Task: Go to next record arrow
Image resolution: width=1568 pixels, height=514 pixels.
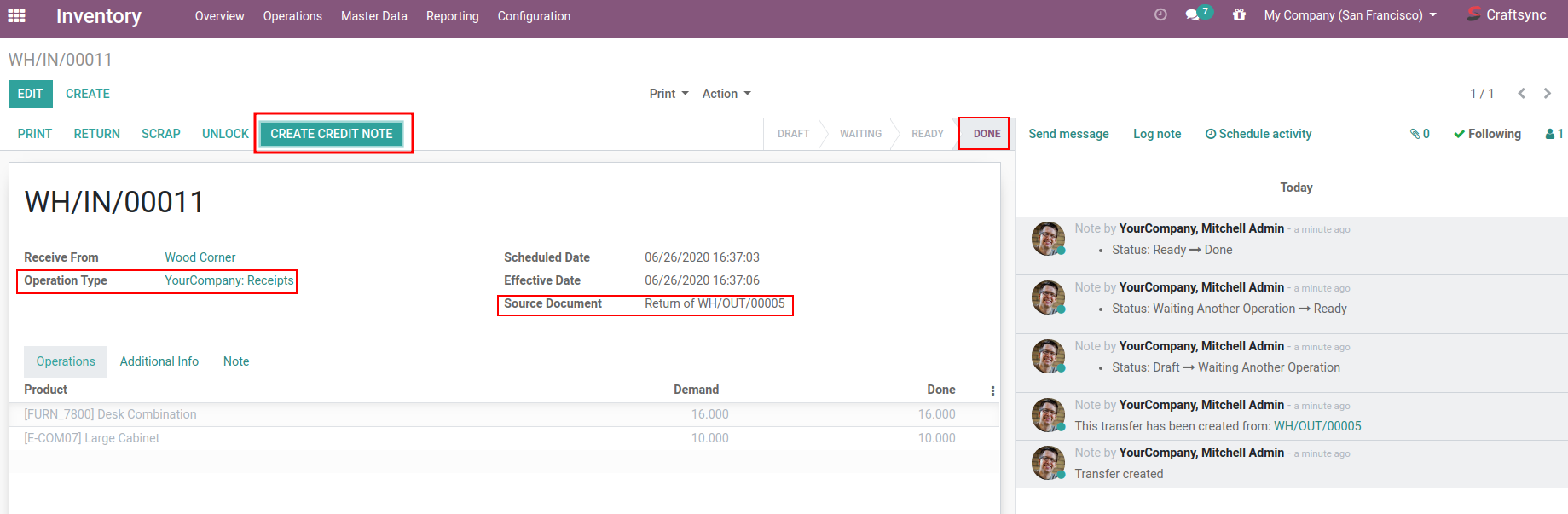Action: tap(1548, 94)
